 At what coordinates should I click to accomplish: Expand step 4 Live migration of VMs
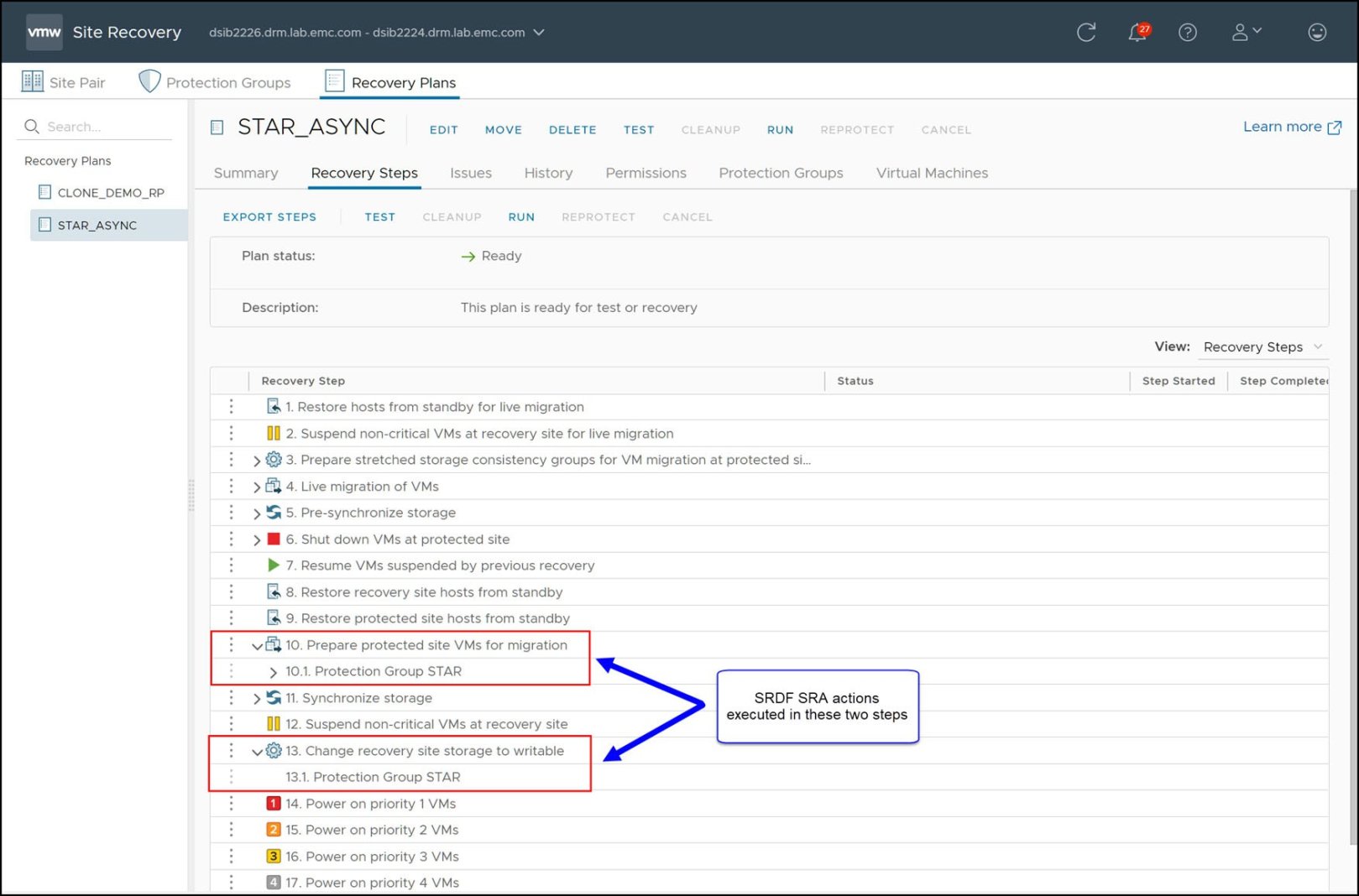click(257, 487)
